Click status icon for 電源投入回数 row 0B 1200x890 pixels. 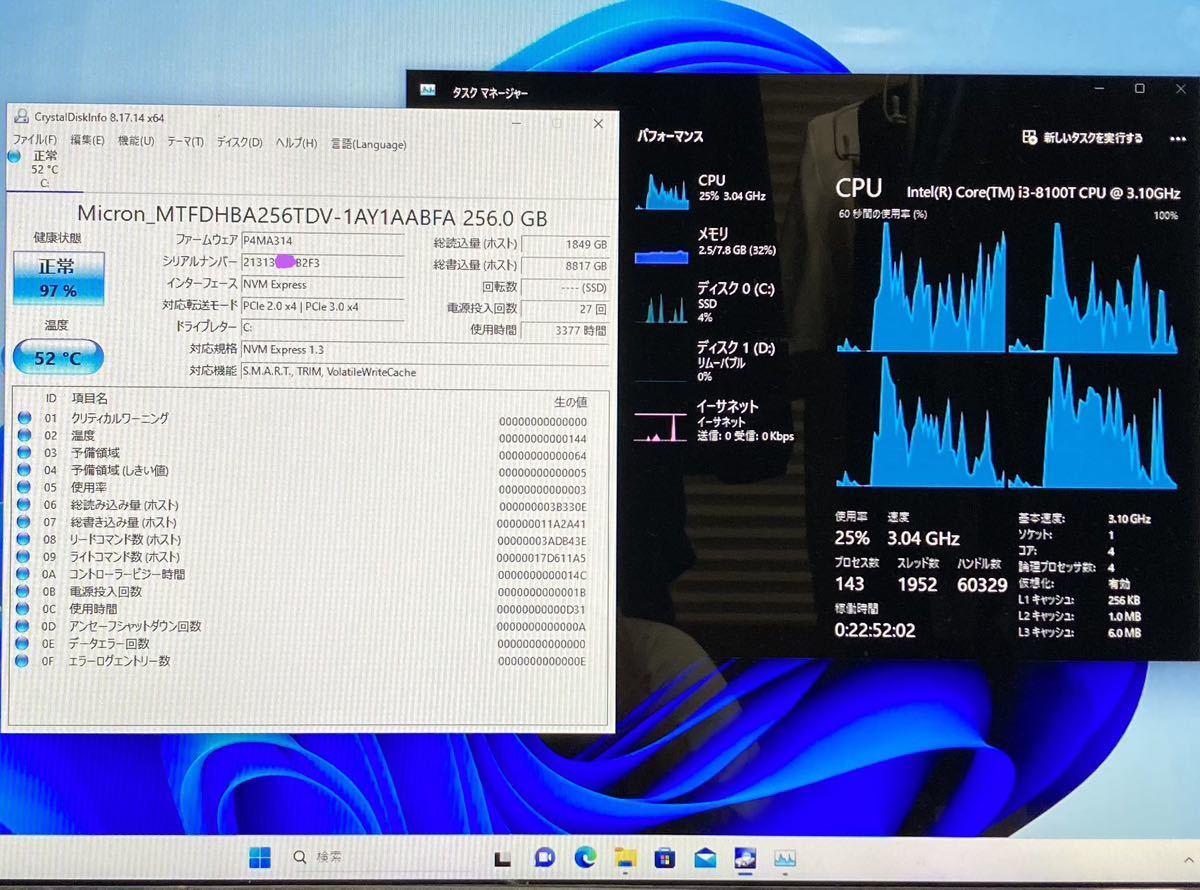(x=24, y=591)
